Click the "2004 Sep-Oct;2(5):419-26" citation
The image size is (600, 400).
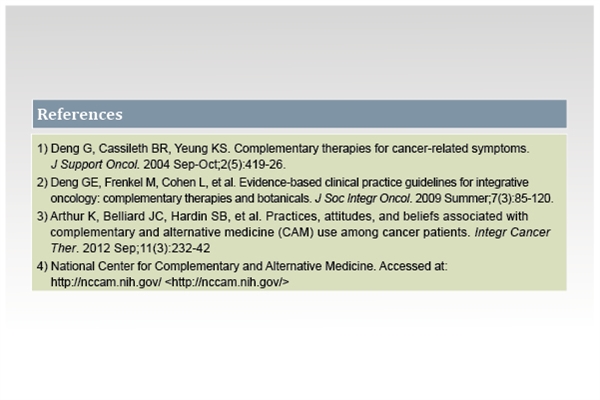point(213,165)
